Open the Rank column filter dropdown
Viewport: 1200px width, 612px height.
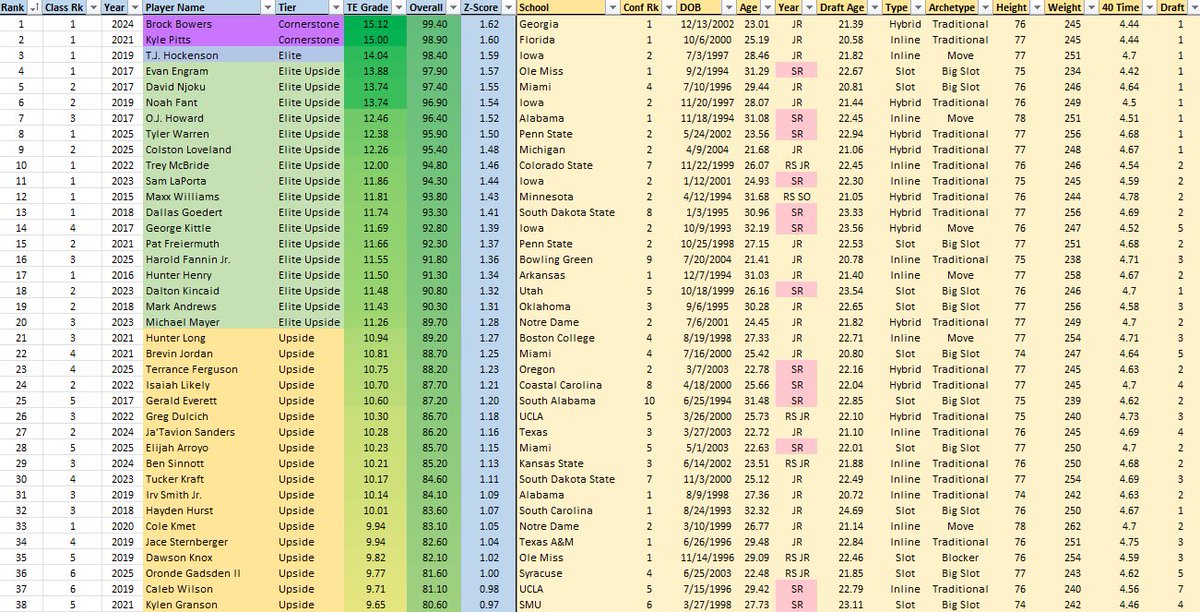click(34, 7)
